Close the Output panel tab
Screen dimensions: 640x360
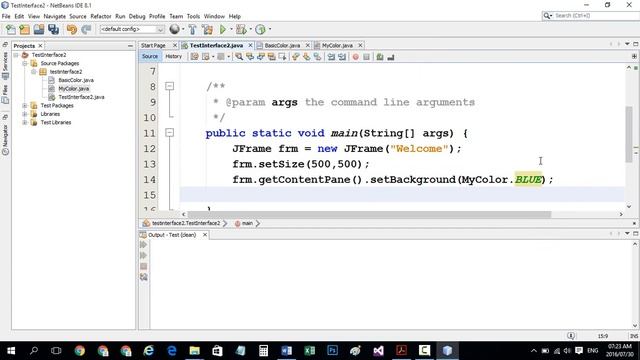point(205,235)
